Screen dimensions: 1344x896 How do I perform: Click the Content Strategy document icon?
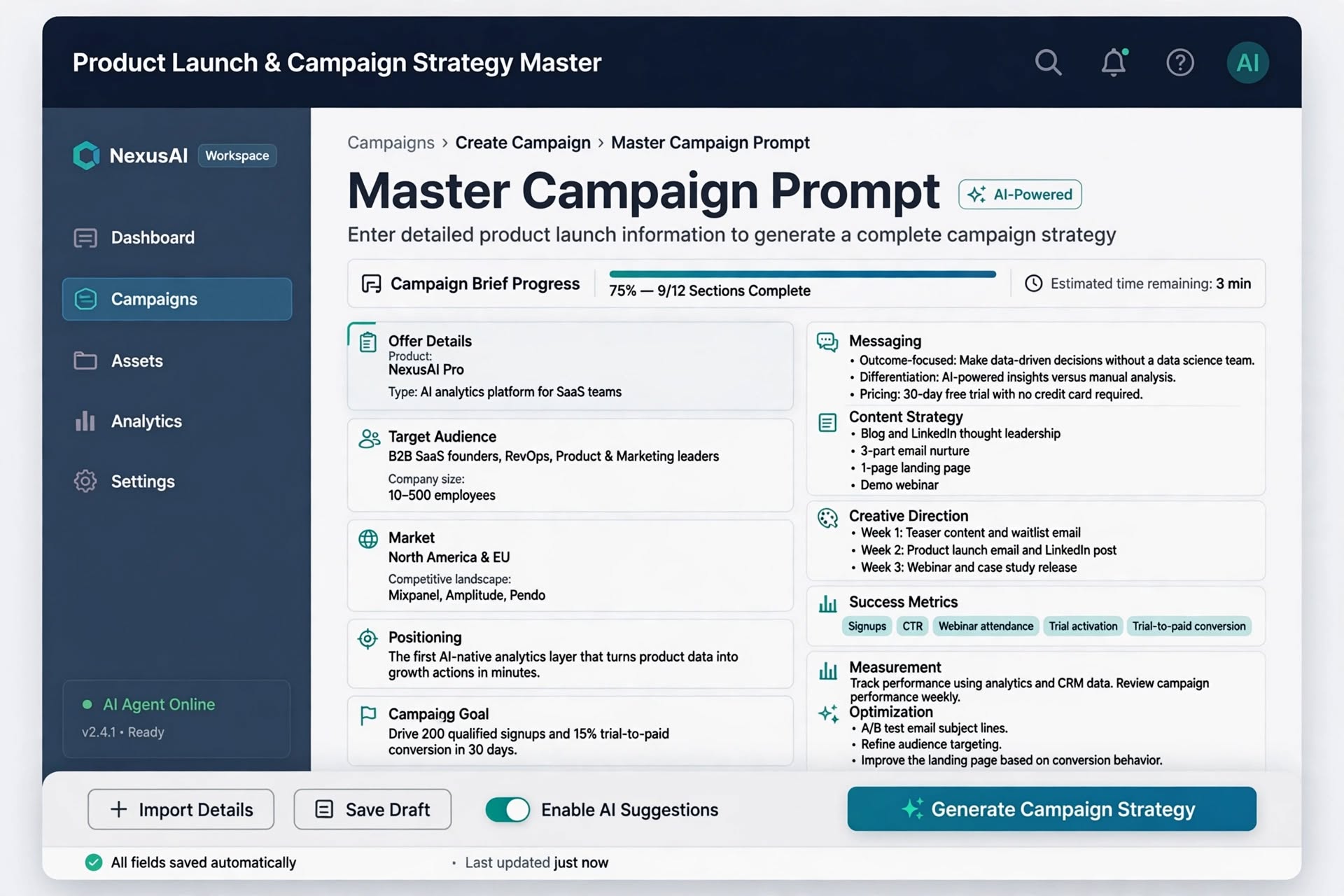[827, 423]
